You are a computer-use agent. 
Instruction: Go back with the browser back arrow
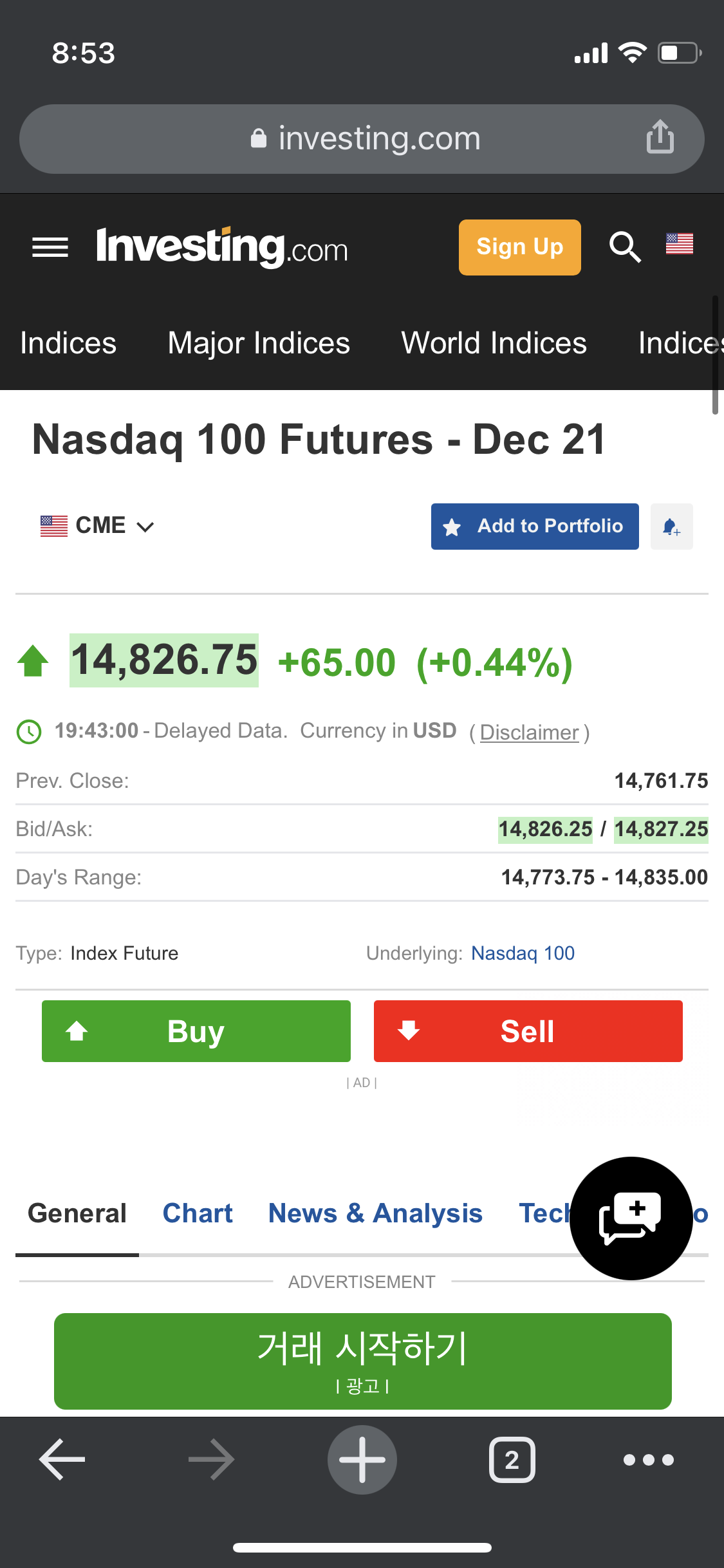coord(62,1459)
